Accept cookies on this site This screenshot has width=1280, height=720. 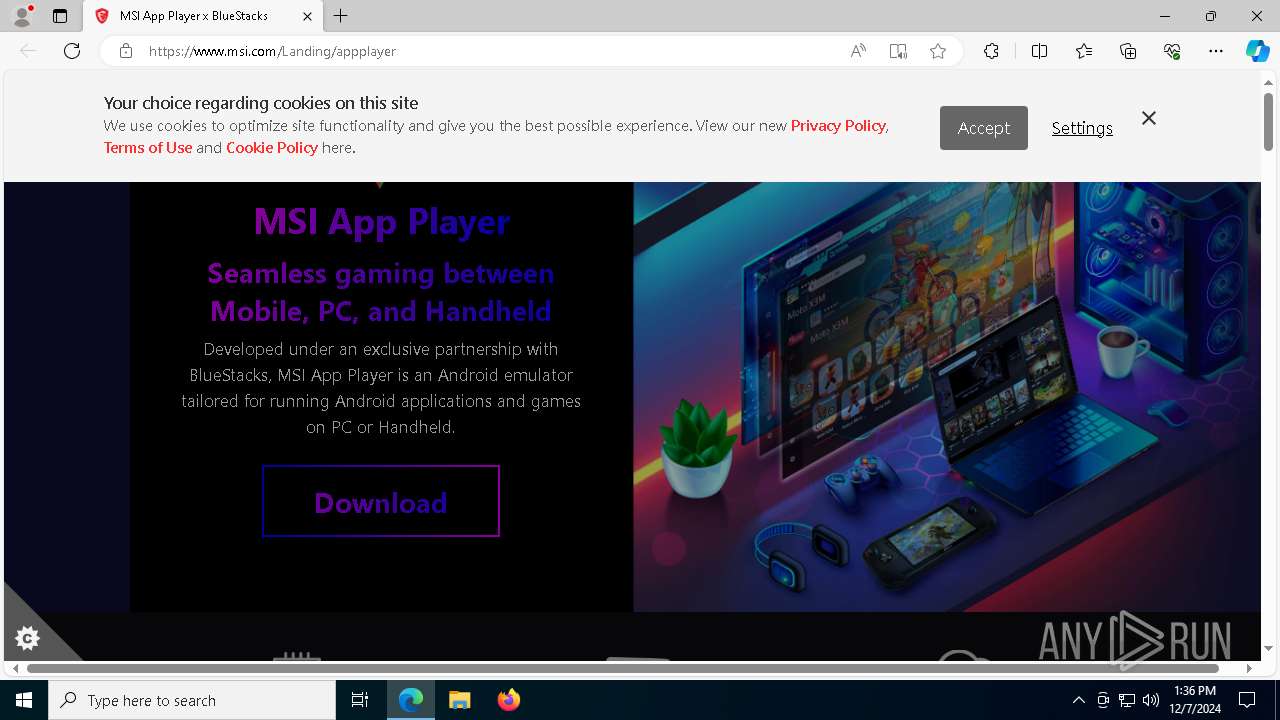[x=984, y=128]
